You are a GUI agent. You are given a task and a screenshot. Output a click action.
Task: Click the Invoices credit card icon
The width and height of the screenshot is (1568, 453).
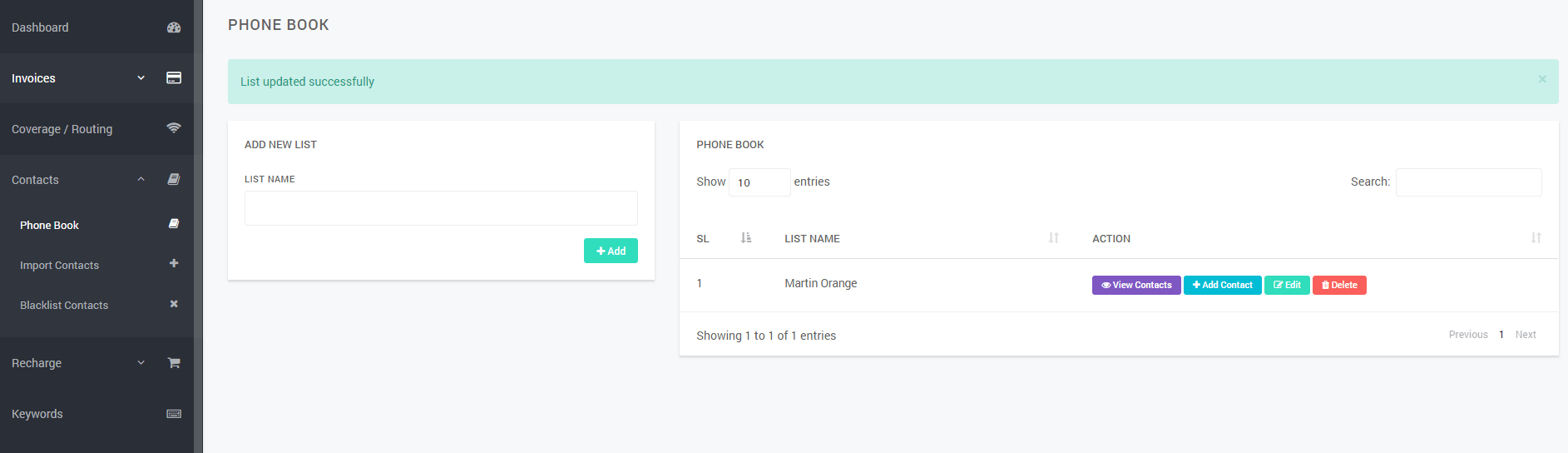174,77
